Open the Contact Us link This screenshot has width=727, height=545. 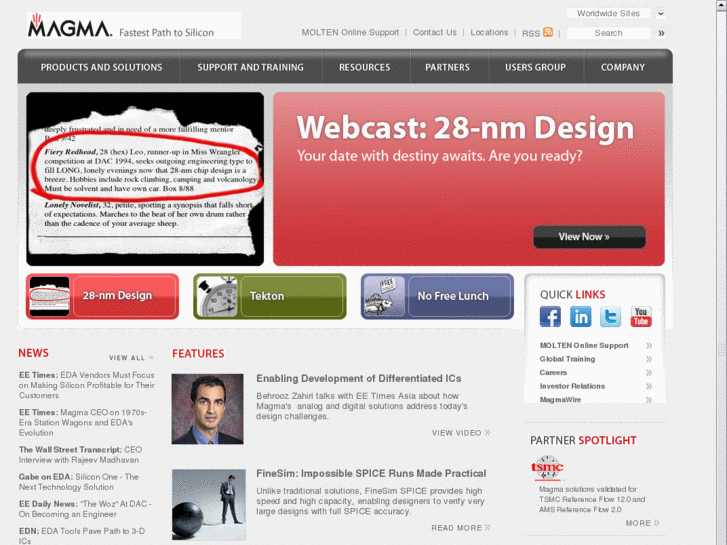pos(435,32)
